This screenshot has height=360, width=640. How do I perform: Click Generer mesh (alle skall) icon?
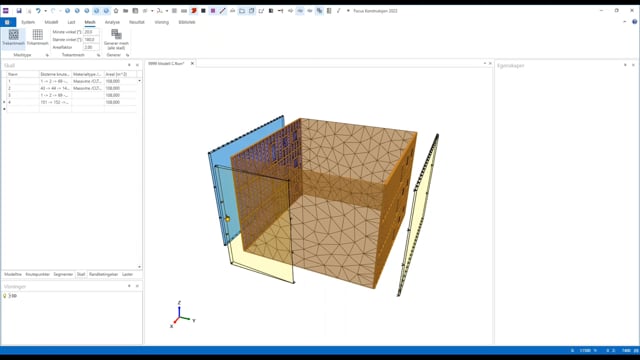[x=116, y=40]
